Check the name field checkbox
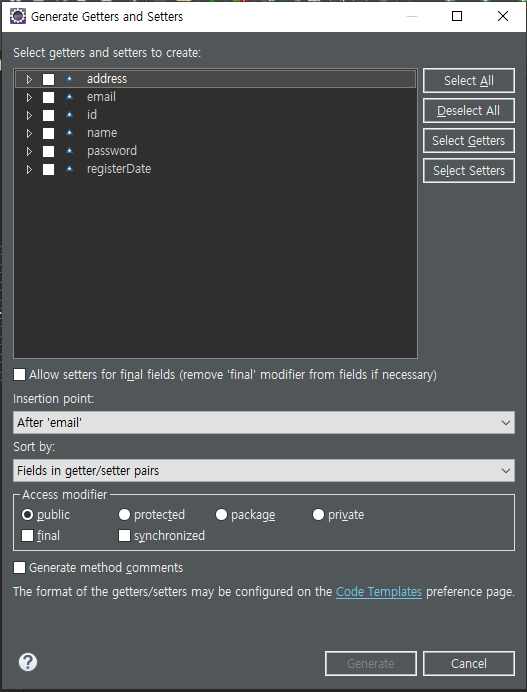Screen dimensions: 527x692 click(49, 133)
